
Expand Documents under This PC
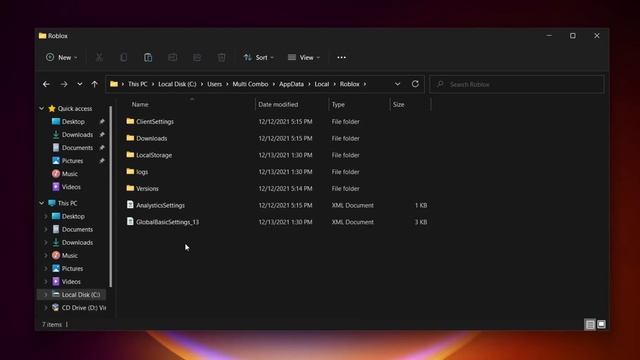pos(46,229)
